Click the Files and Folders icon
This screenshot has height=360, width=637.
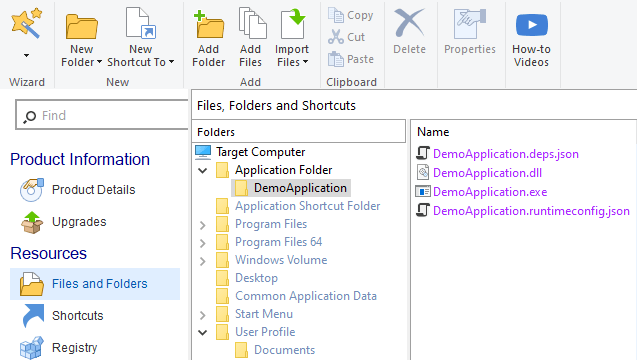tap(32, 284)
